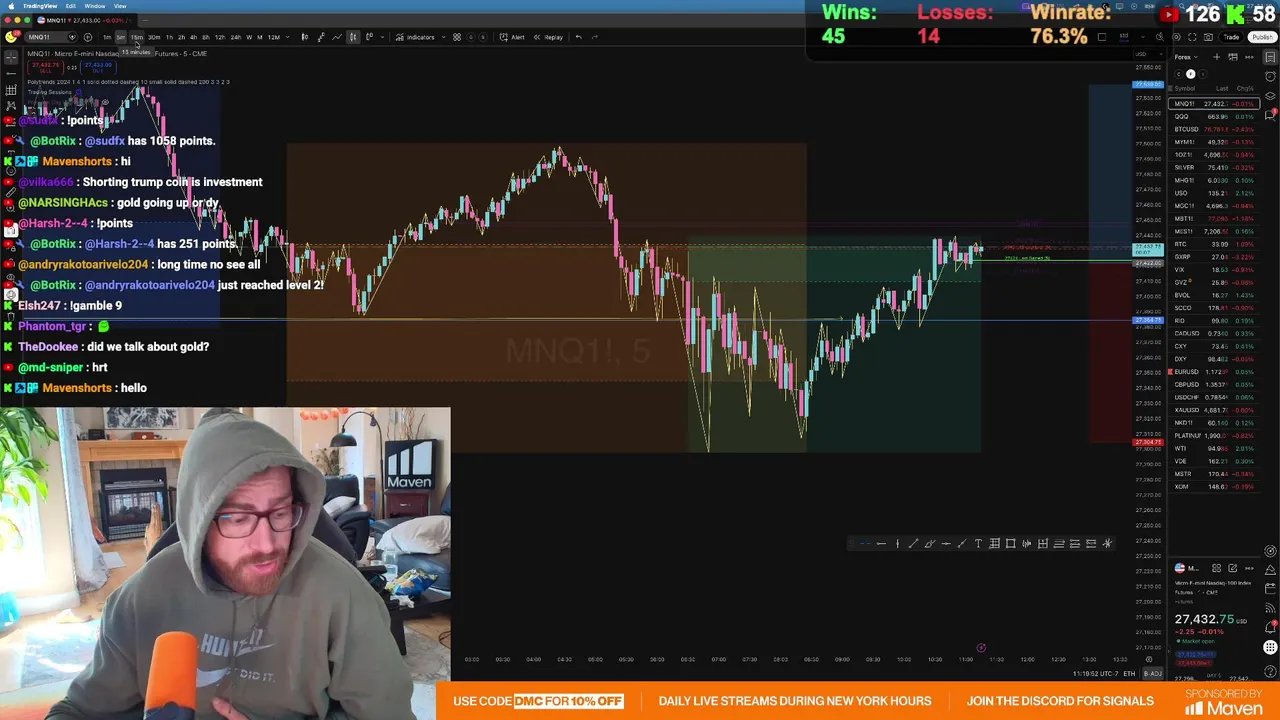Select the 30m timeframe button
Screen dimensions: 1280x720
[154, 37]
